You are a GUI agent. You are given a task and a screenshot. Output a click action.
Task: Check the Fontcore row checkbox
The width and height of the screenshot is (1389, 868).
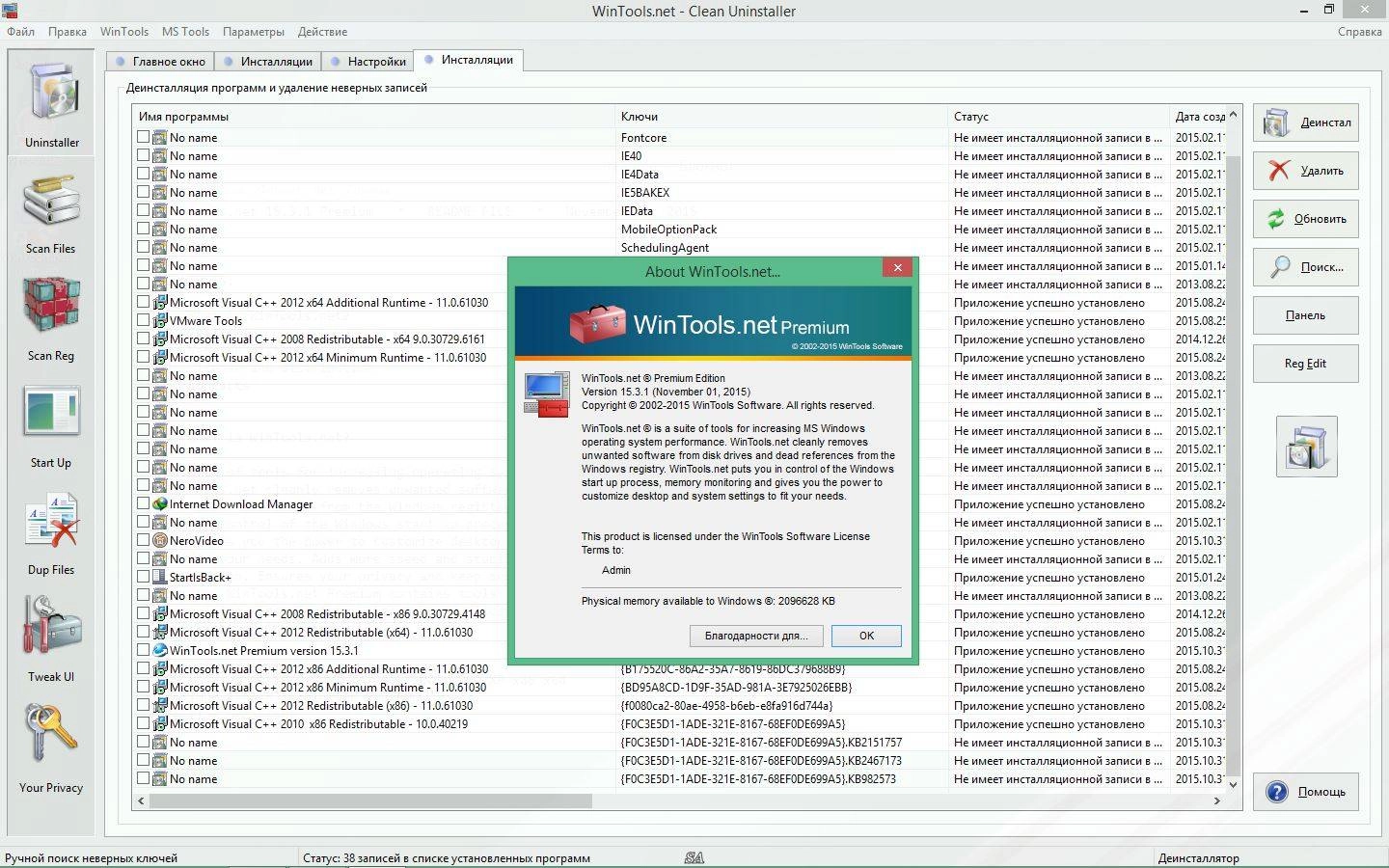coord(143,137)
